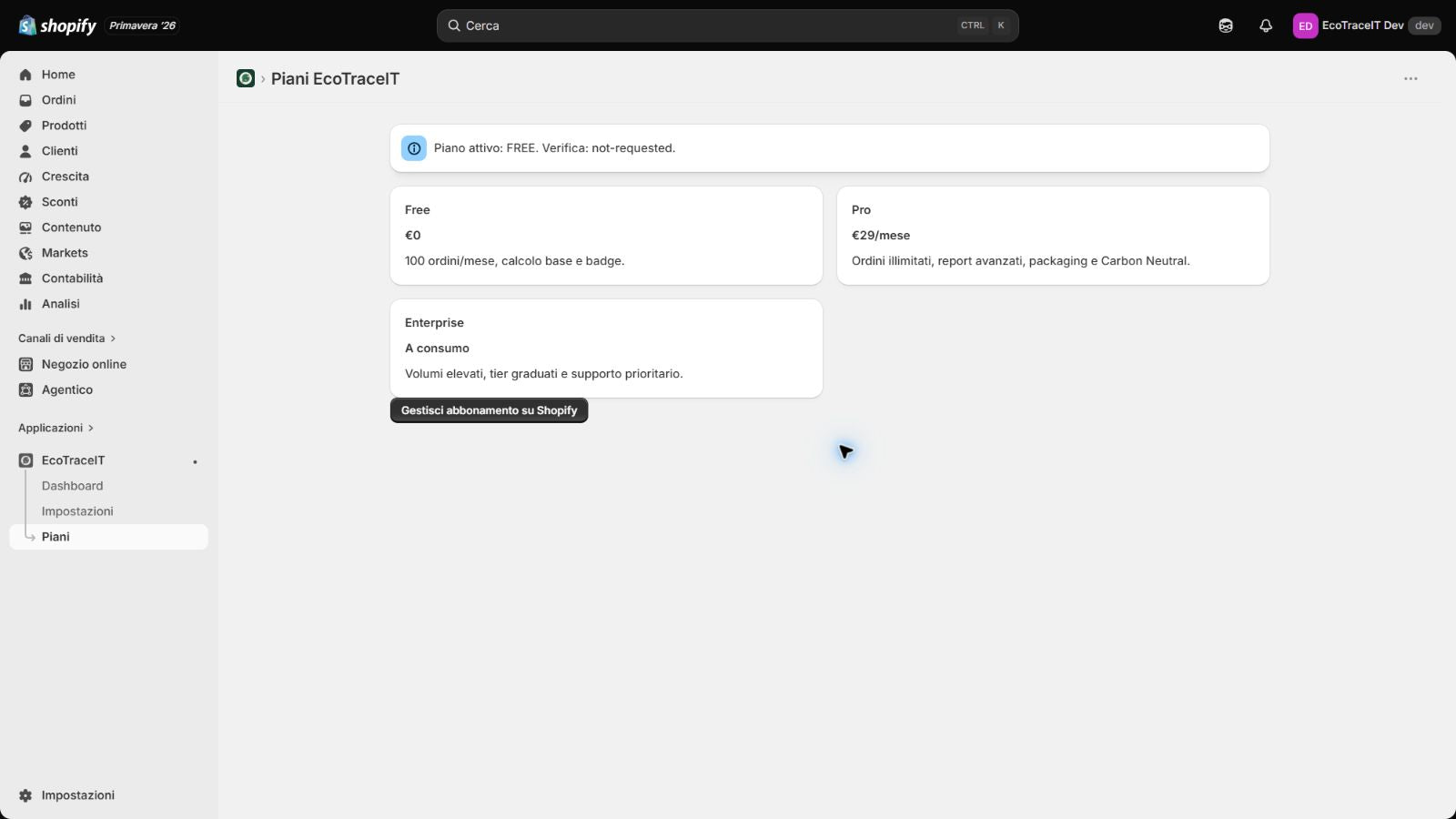The image size is (1456, 819).
Task: Click the Agentico icon
Action: 25,389
